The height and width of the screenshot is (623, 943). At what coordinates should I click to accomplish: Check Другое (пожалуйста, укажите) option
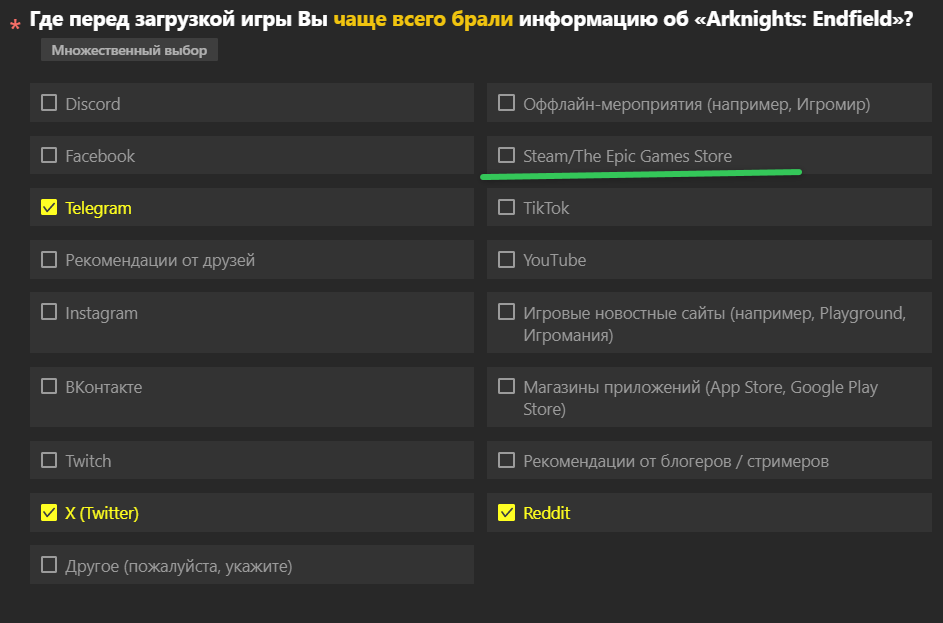(x=49, y=565)
